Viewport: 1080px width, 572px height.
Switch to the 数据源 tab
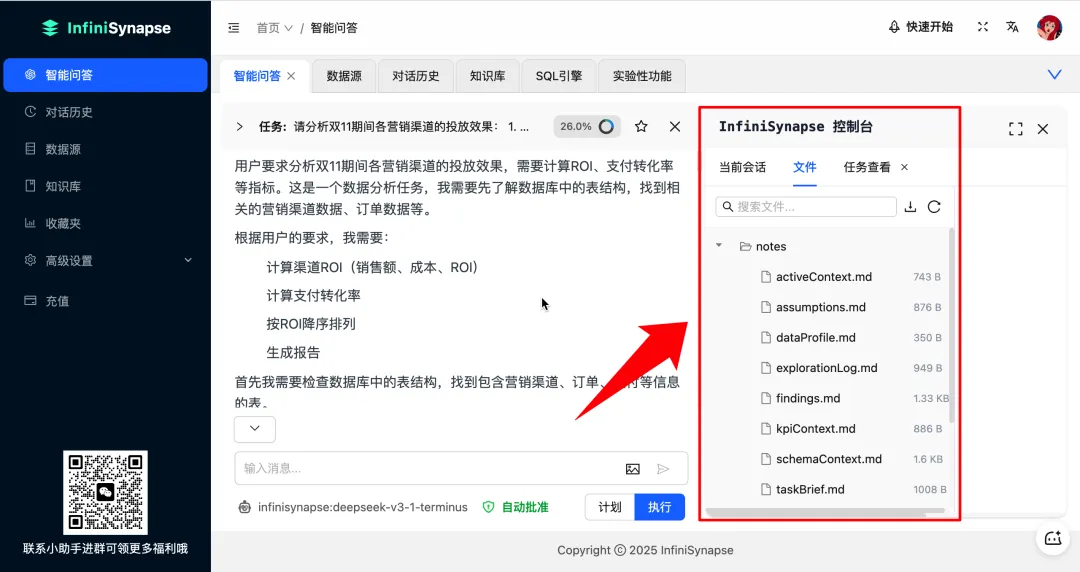344,76
